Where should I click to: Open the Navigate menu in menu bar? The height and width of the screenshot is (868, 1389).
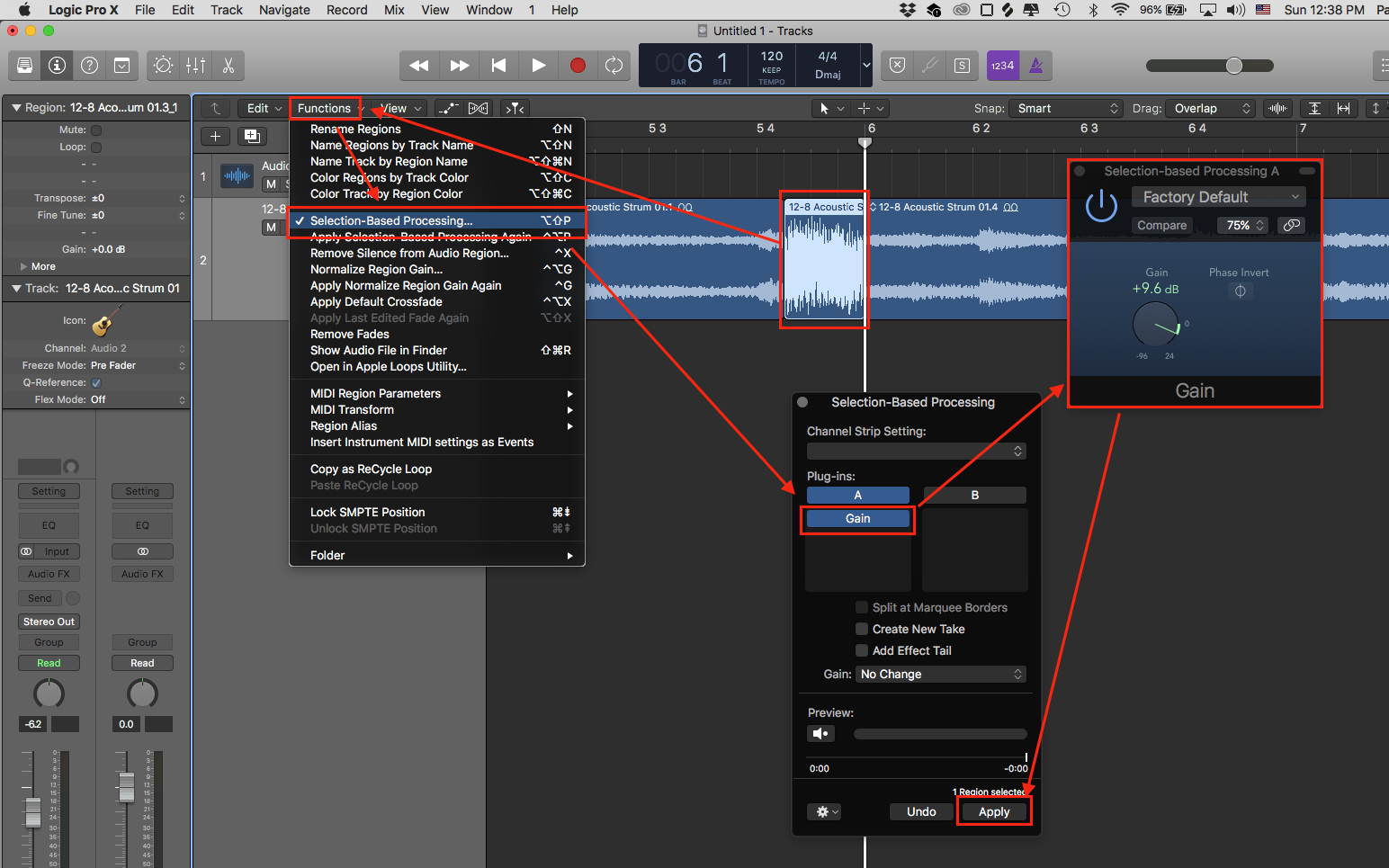click(284, 10)
